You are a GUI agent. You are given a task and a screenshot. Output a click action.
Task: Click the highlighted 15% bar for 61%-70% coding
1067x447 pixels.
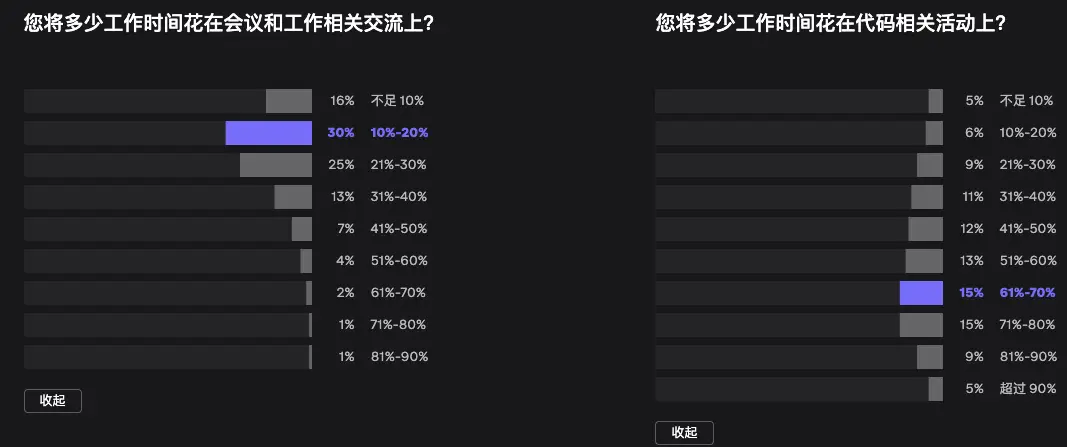coord(921,293)
